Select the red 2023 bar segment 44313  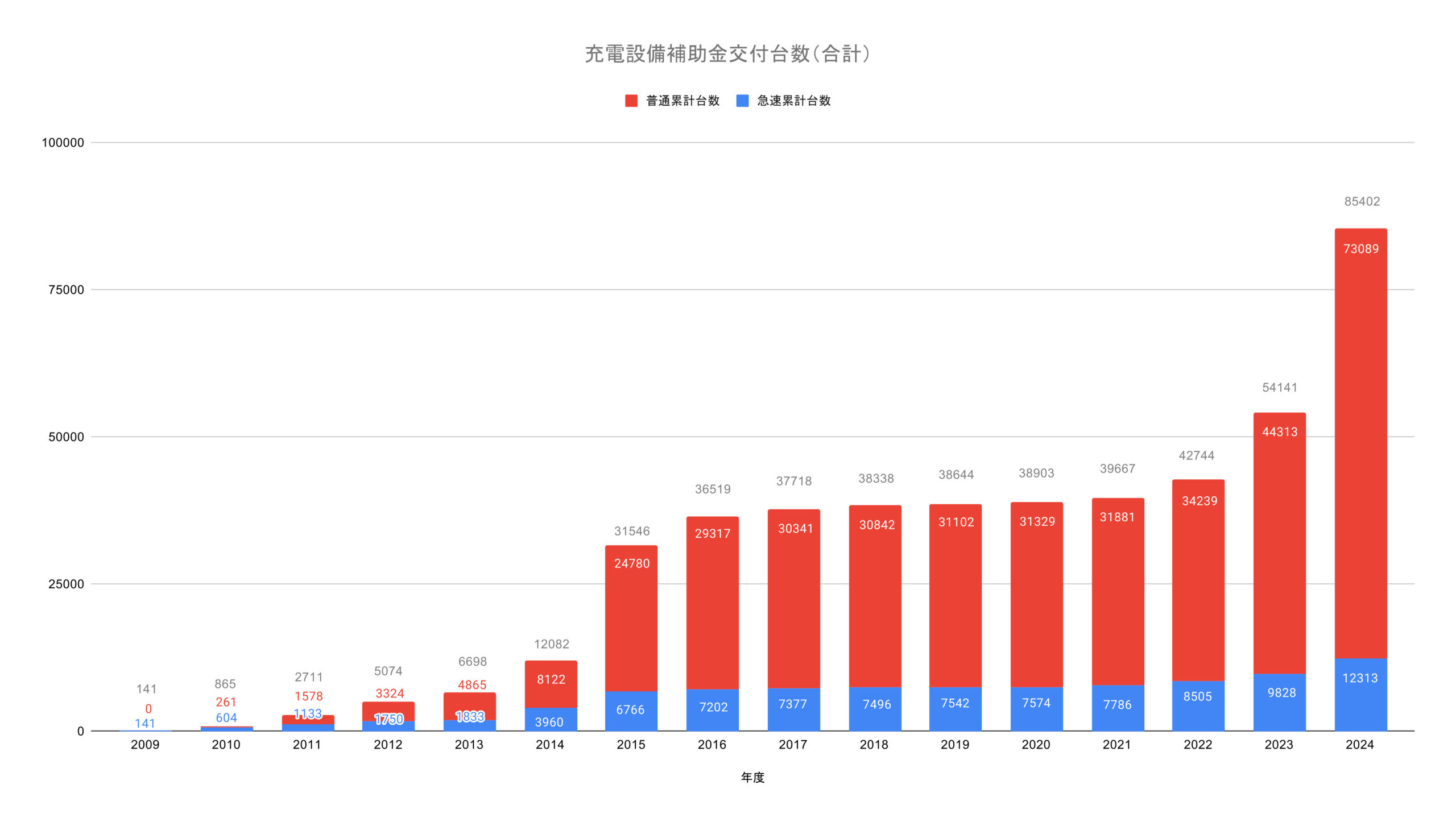[1279, 543]
